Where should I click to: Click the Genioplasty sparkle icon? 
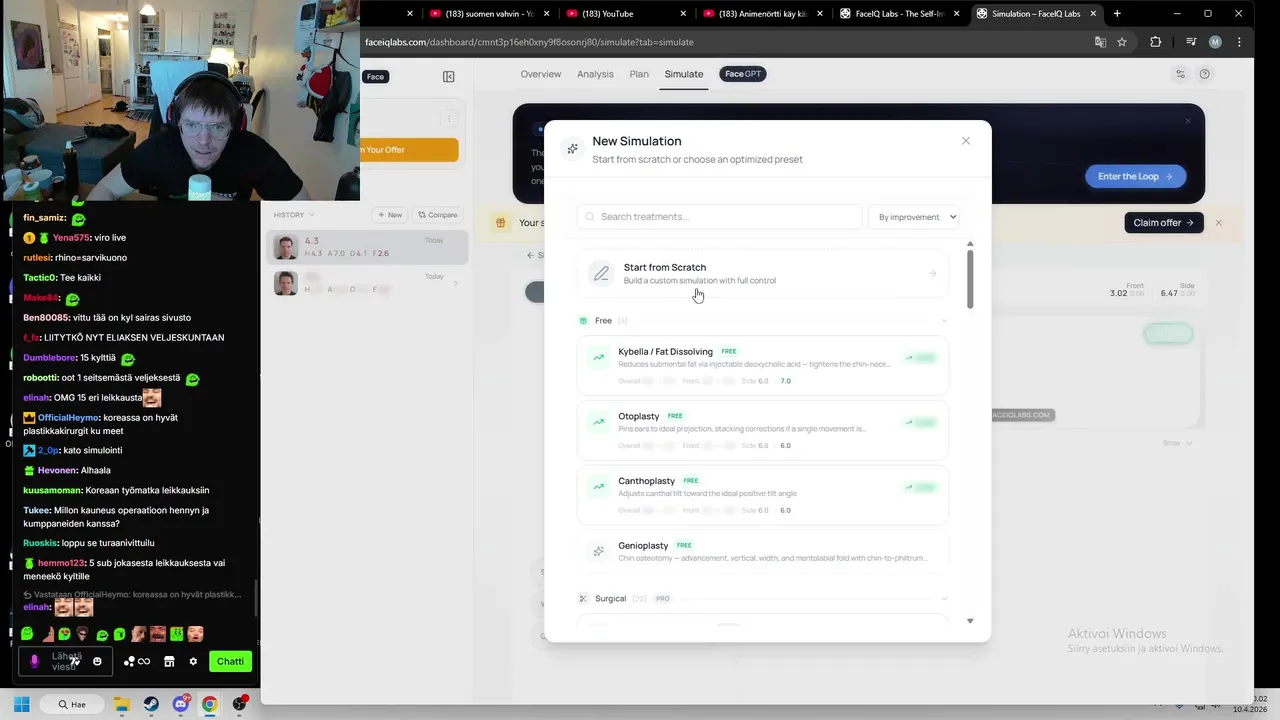[598, 551]
